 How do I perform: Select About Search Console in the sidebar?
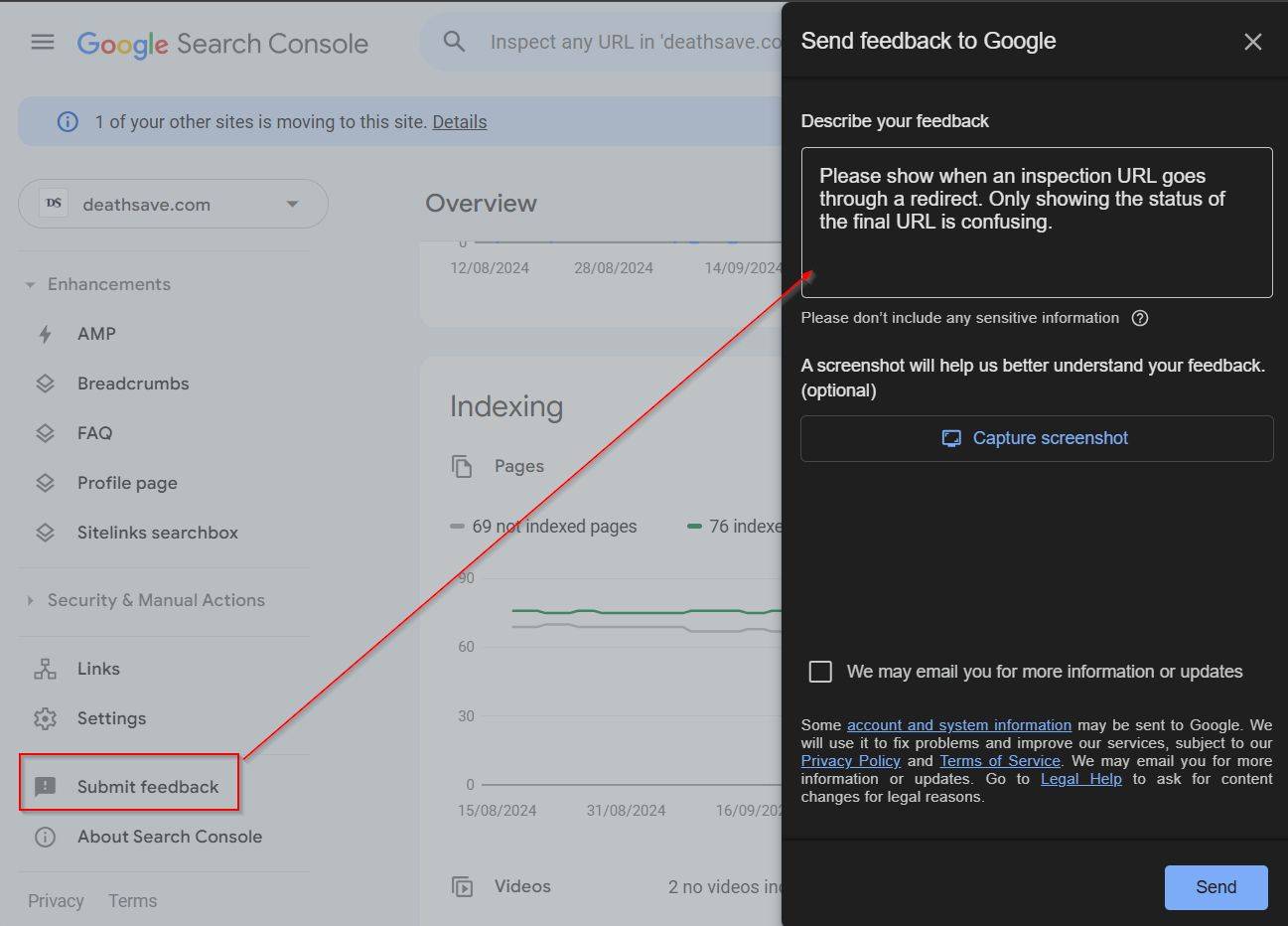(x=170, y=837)
